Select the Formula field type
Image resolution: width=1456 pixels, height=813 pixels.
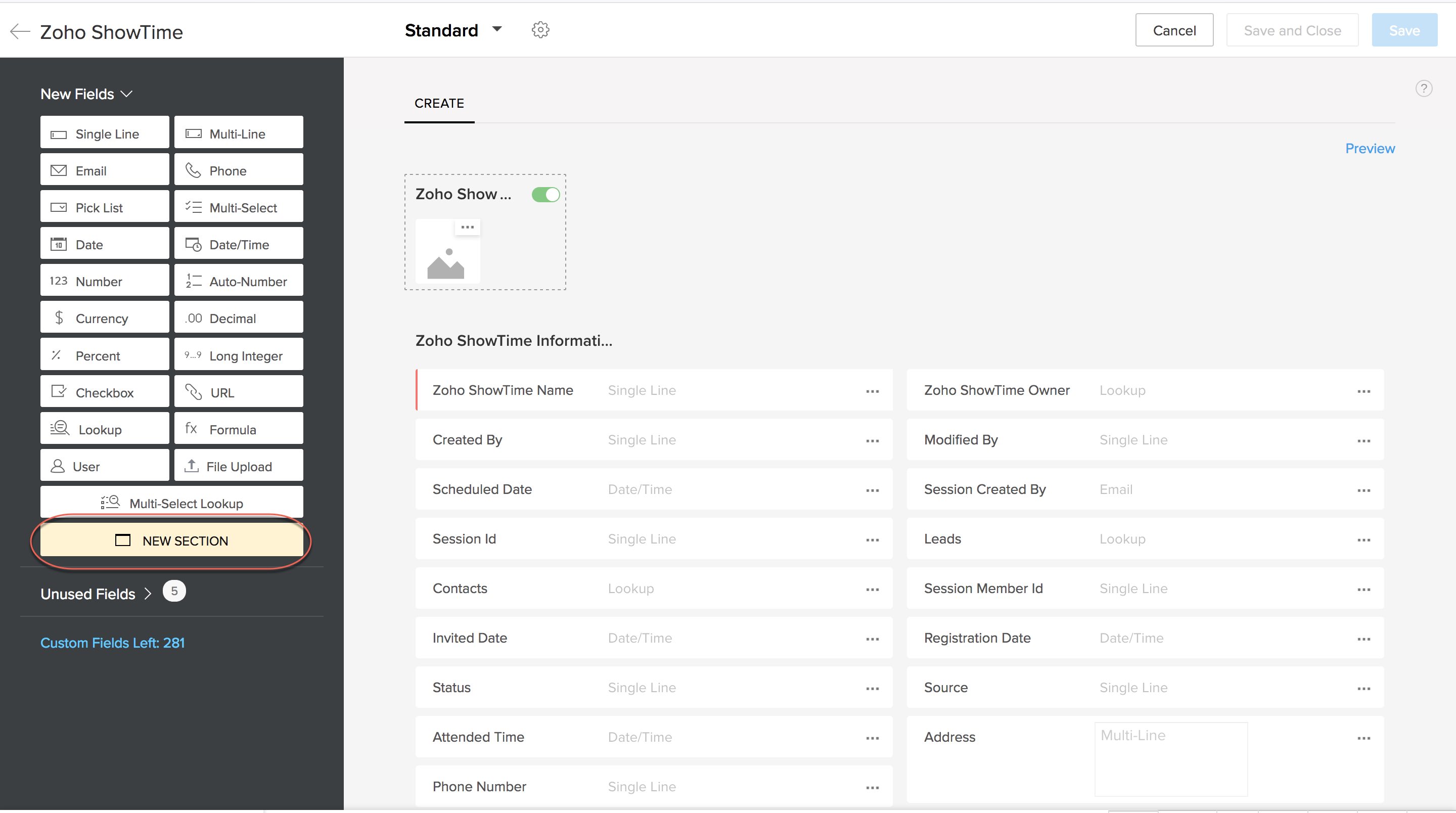point(239,429)
